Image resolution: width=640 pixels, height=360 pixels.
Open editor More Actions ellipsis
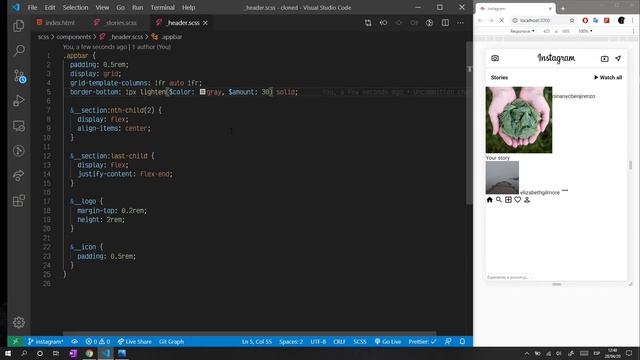click(460, 23)
